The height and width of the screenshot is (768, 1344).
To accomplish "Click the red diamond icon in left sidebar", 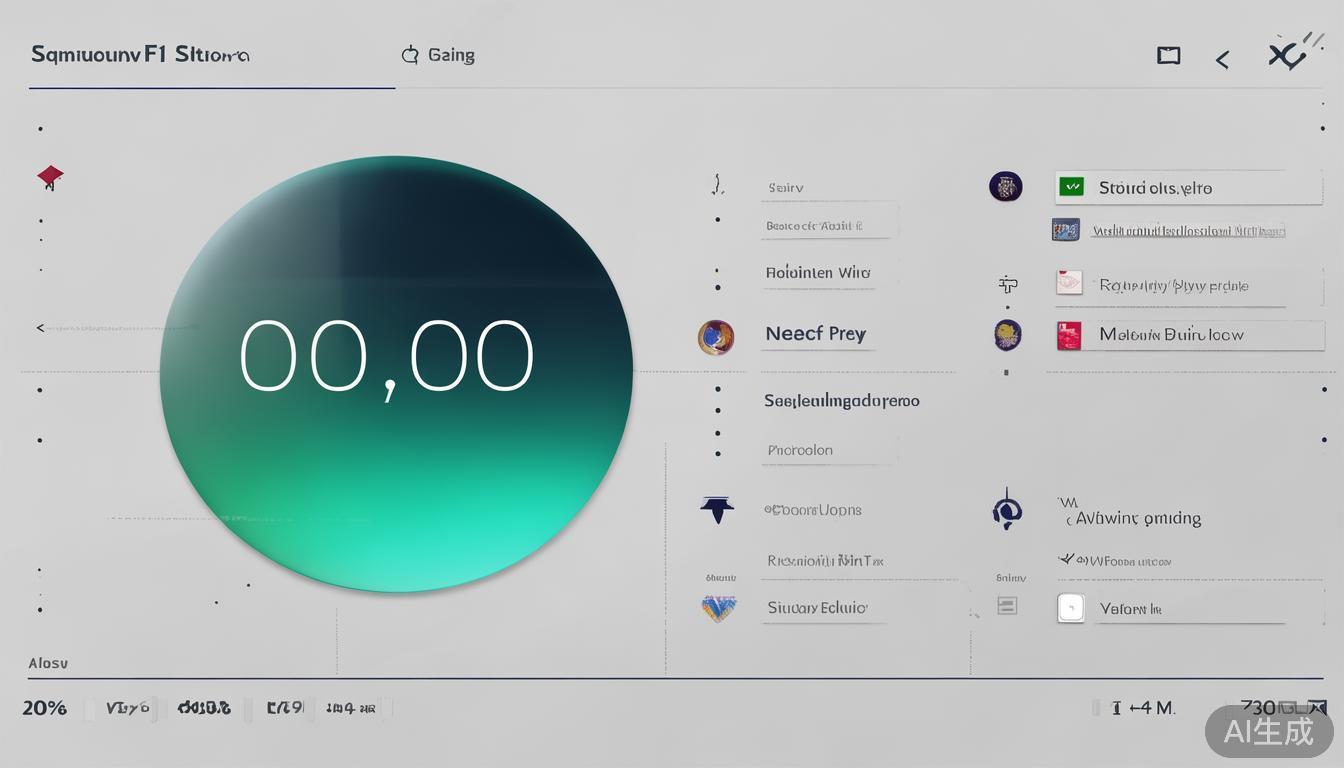I will [50, 178].
